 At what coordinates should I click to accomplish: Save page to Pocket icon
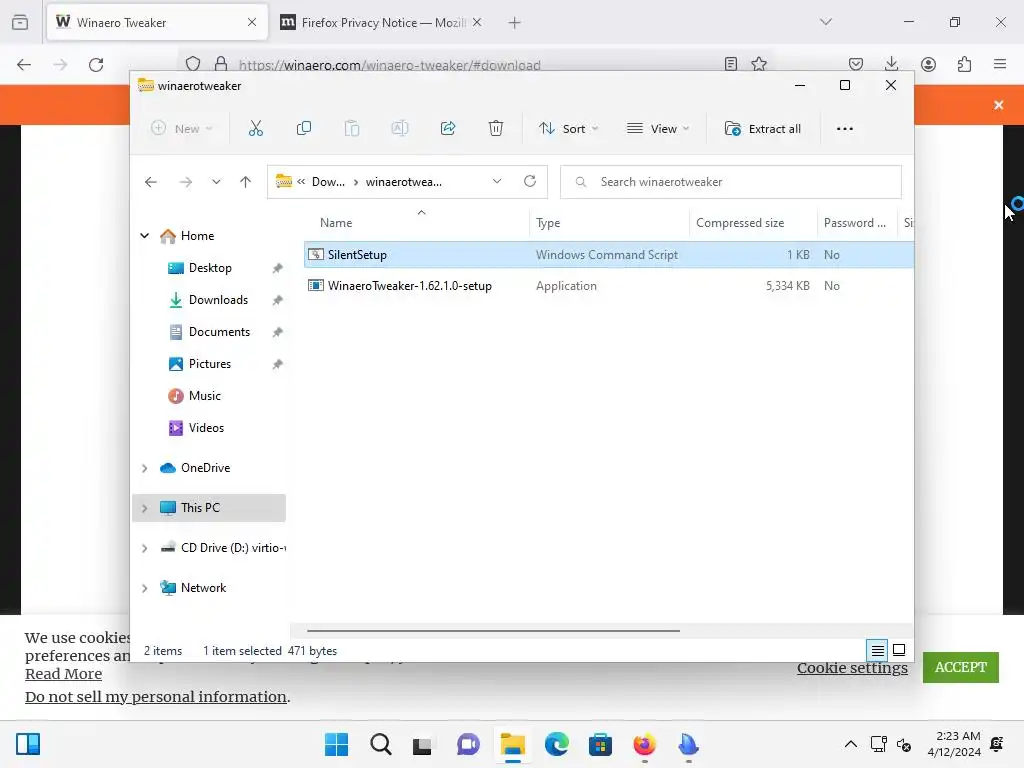(x=856, y=64)
